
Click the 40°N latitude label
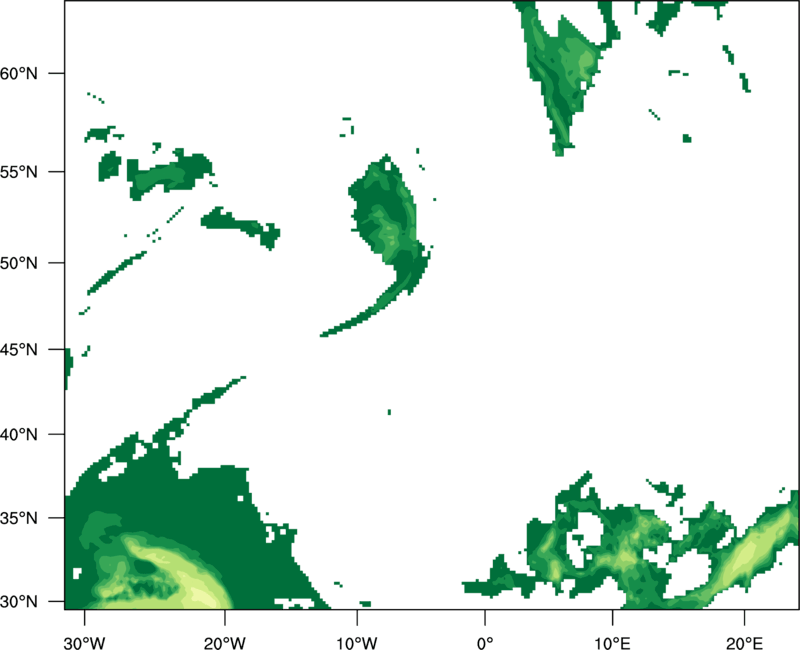[19, 435]
